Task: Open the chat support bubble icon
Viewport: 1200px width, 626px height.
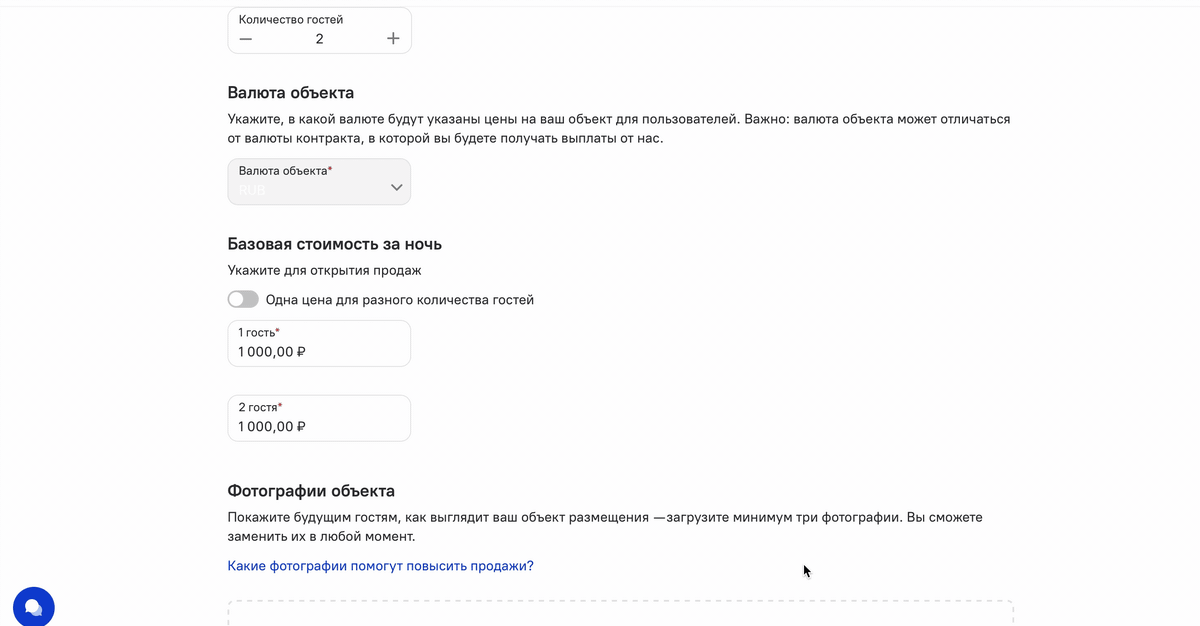Action: tap(34, 606)
